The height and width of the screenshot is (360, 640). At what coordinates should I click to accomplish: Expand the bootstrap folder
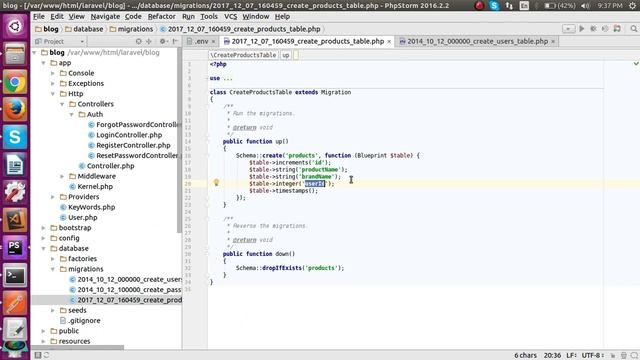[x=44, y=228]
